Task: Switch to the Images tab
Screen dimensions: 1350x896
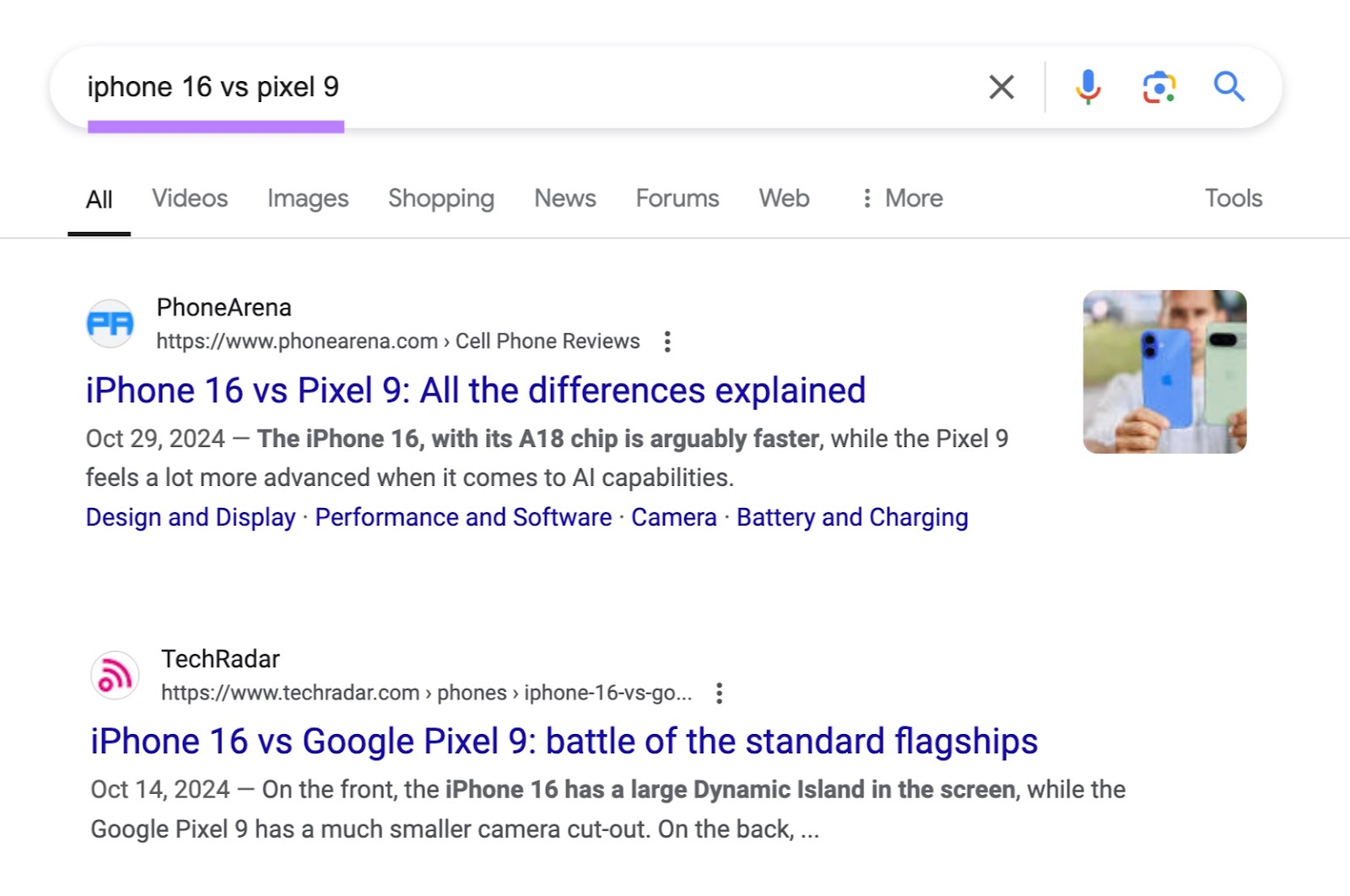Action: click(308, 198)
